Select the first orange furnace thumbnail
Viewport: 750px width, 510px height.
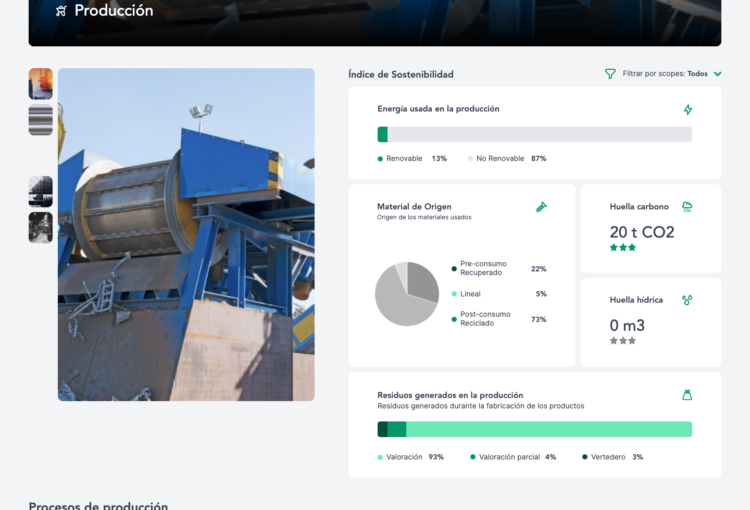[41, 84]
